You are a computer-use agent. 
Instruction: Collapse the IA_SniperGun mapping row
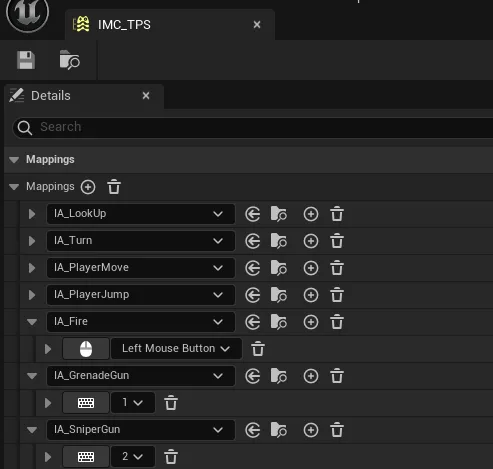point(32,430)
